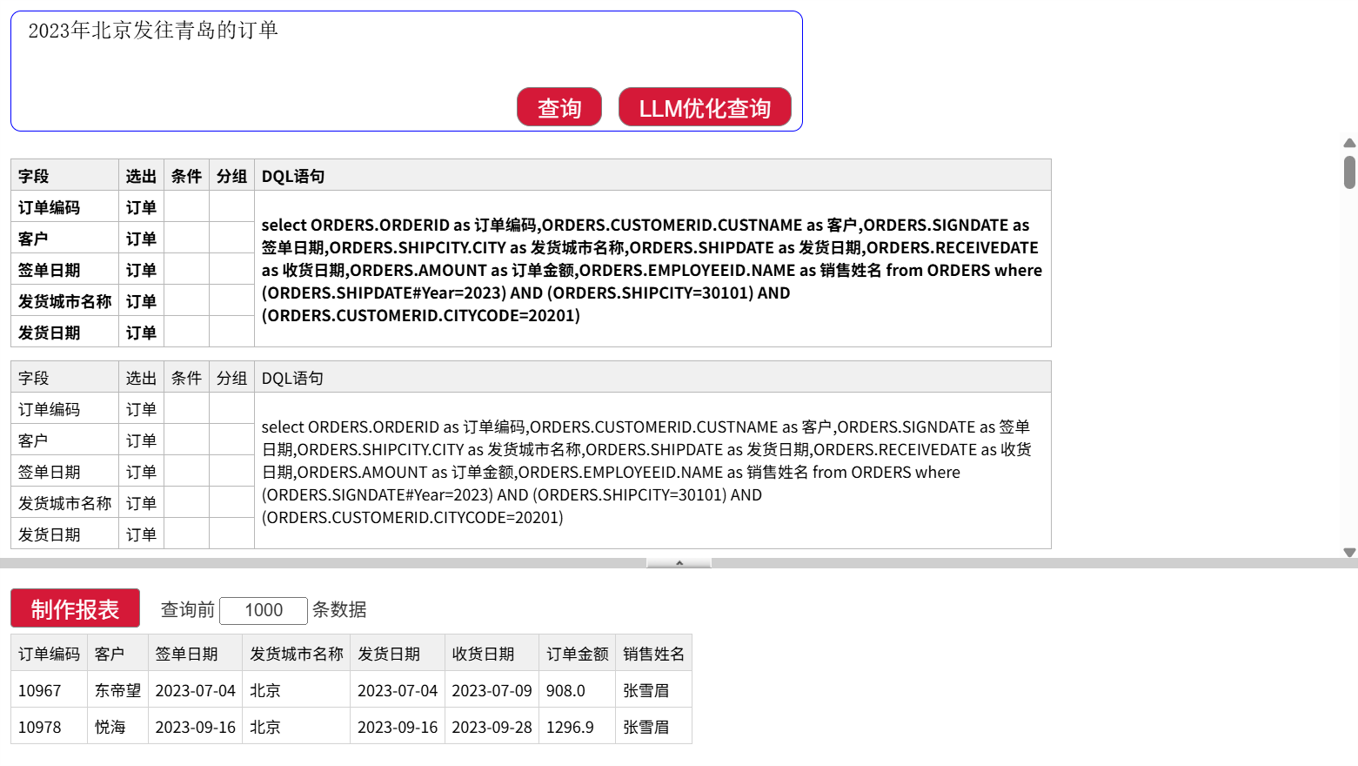Click the 查询 button
This screenshot has width=1358, height=766.
(559, 107)
